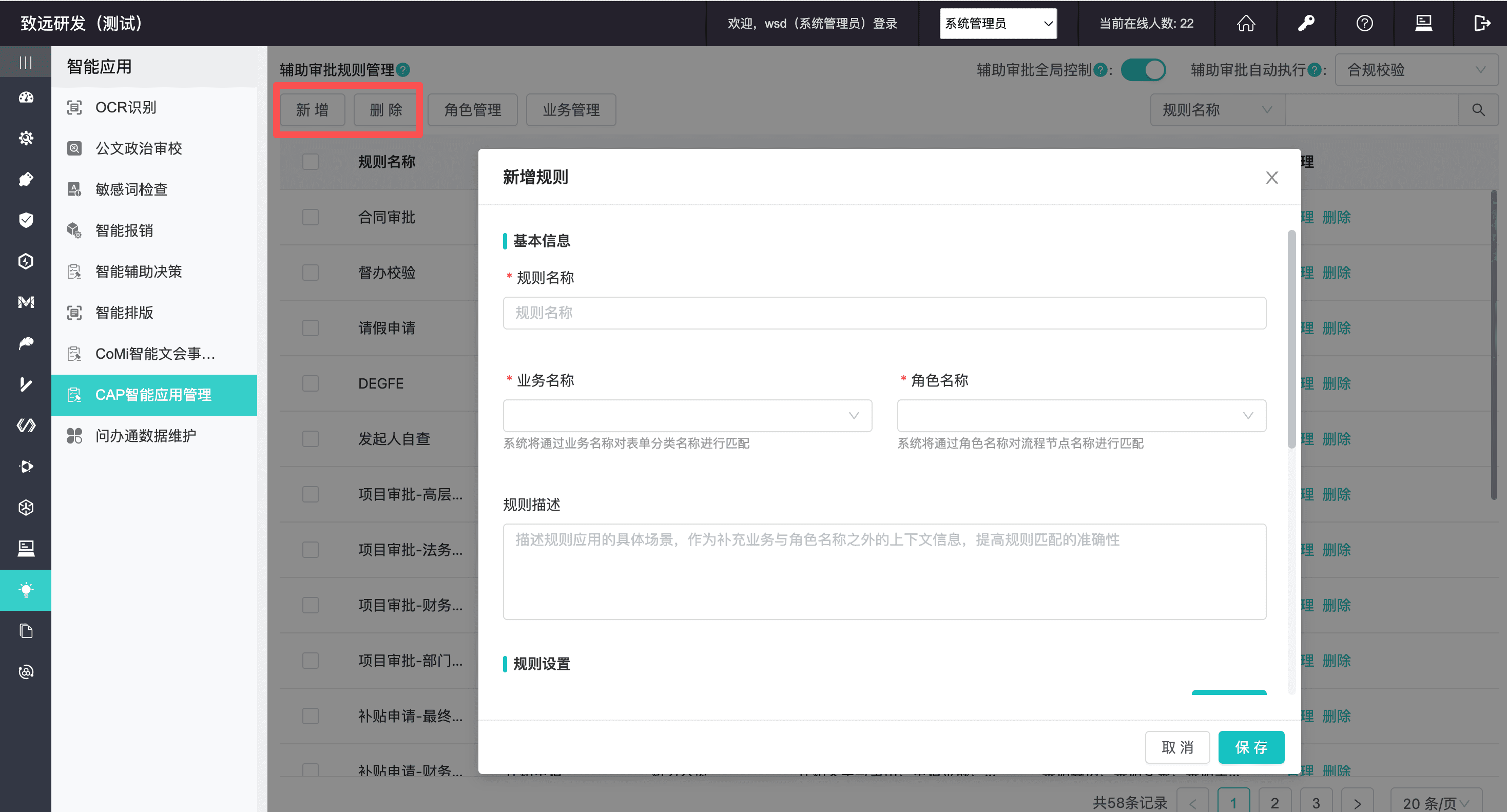Open the dashboard gauge icon in sidebar
Image resolution: width=1507 pixels, height=812 pixels.
coord(26,97)
